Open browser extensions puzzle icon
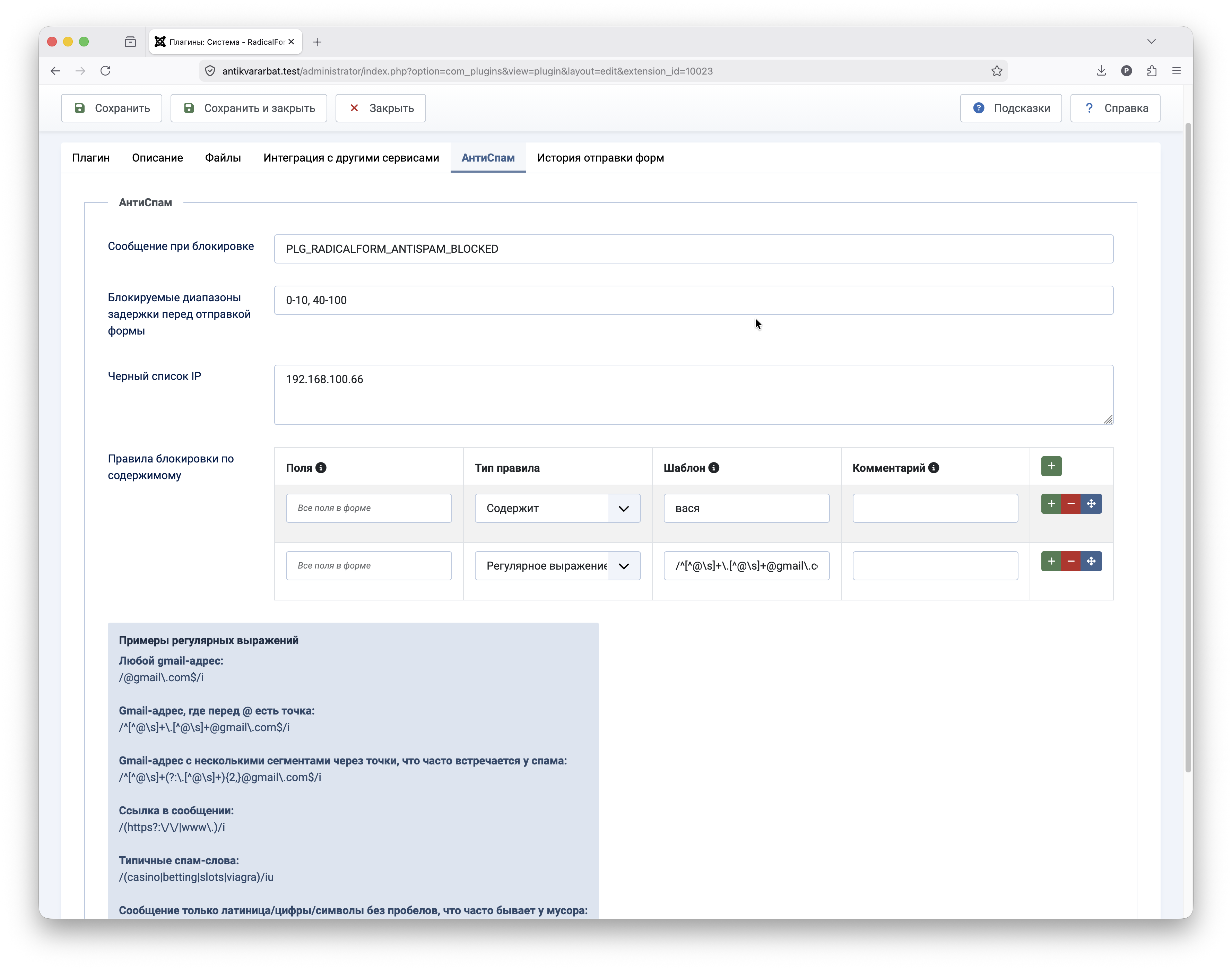The image size is (1232, 970). point(1151,71)
